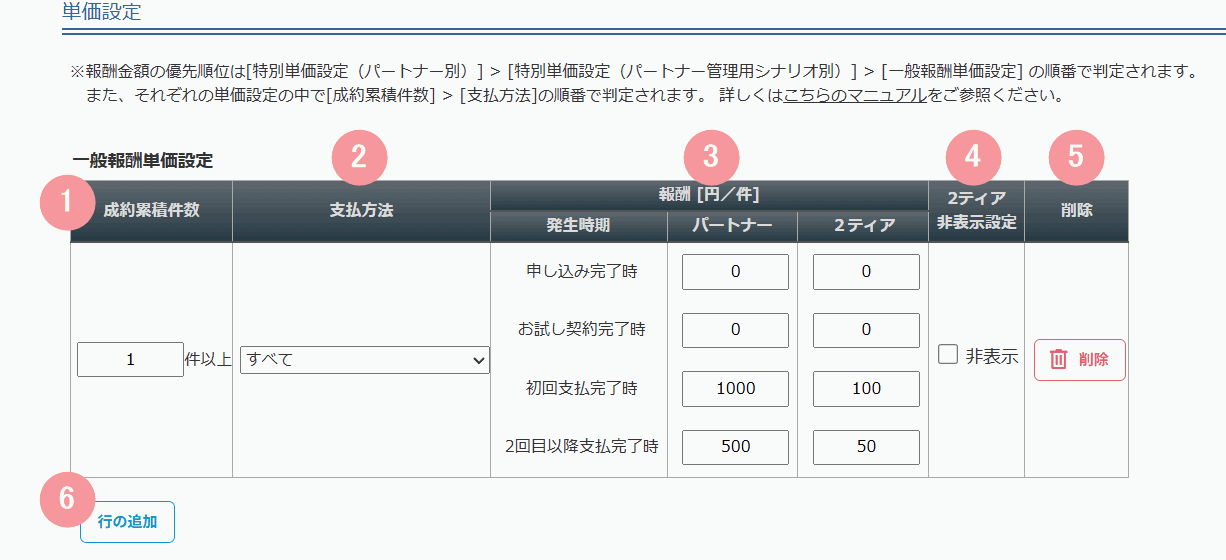Click partner reward field for 2回目以降支払完了時
1226x560 pixels.
click(735, 447)
